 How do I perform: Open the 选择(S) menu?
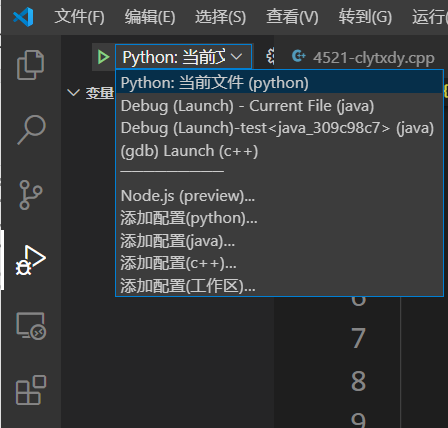[220, 17]
